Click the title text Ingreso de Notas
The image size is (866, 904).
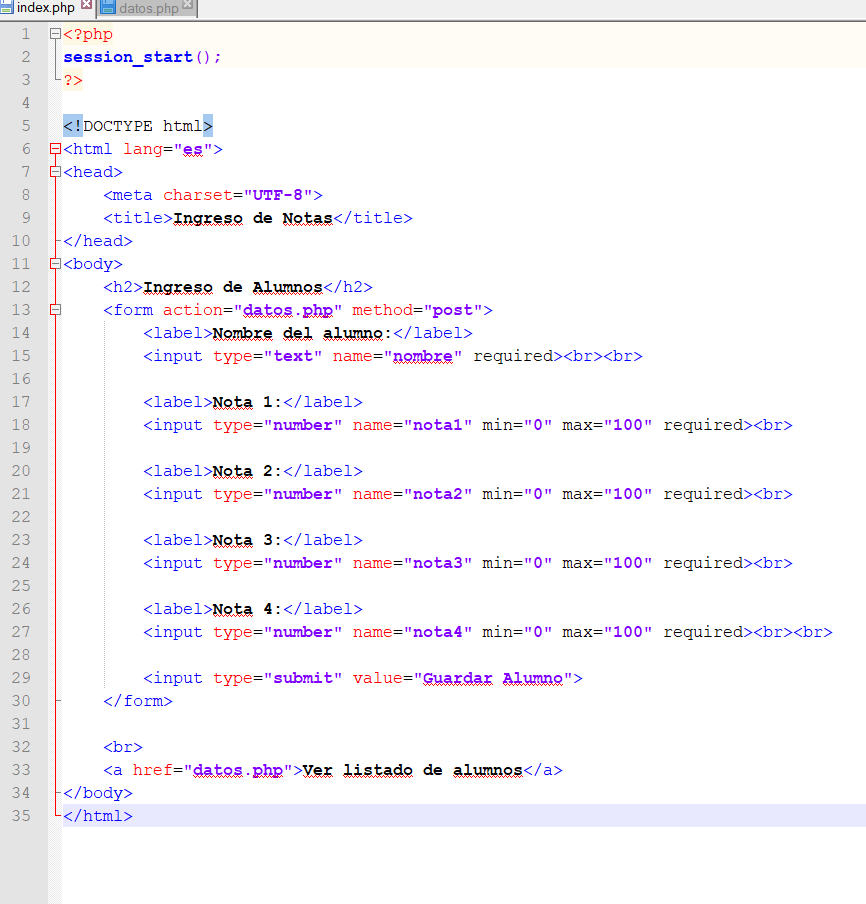pyautogui.click(x=252, y=218)
